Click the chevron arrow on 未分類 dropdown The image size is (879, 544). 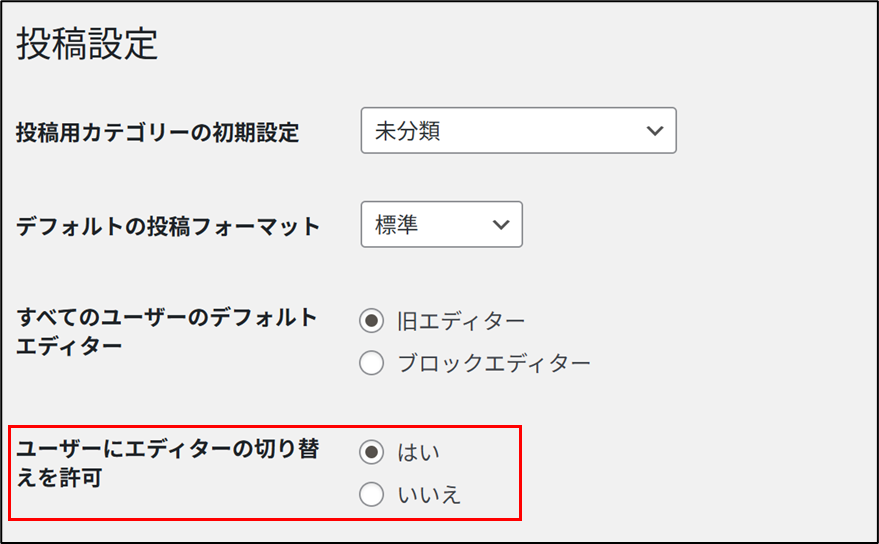point(655,131)
